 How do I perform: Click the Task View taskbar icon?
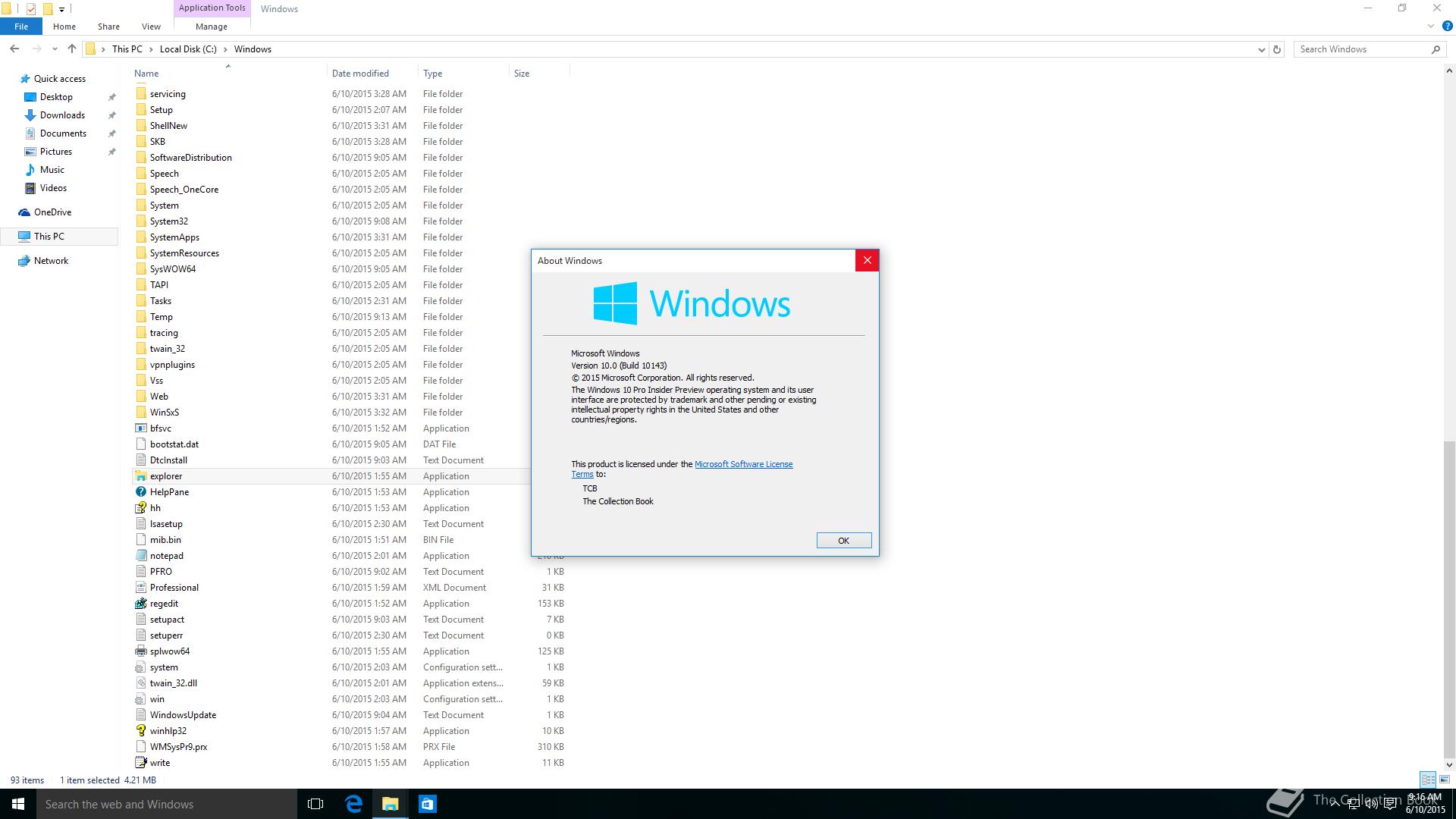[315, 804]
